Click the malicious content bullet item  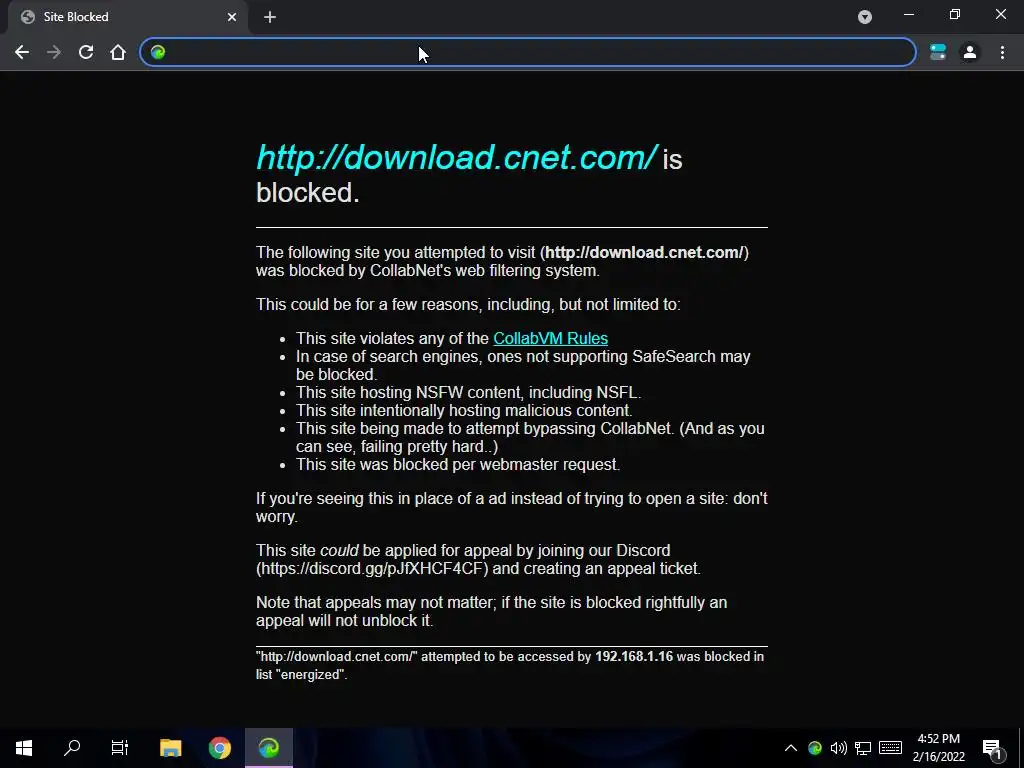464,410
